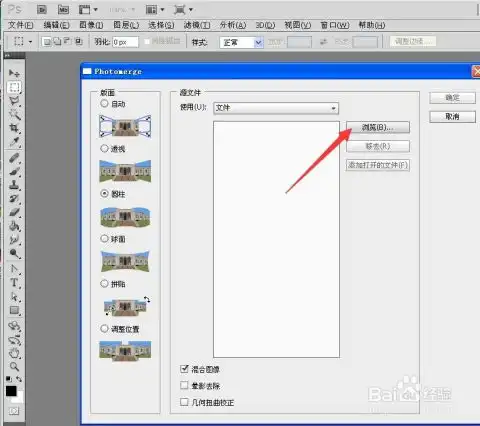Select the Type tool
480x426 pixels.
coord(14,283)
